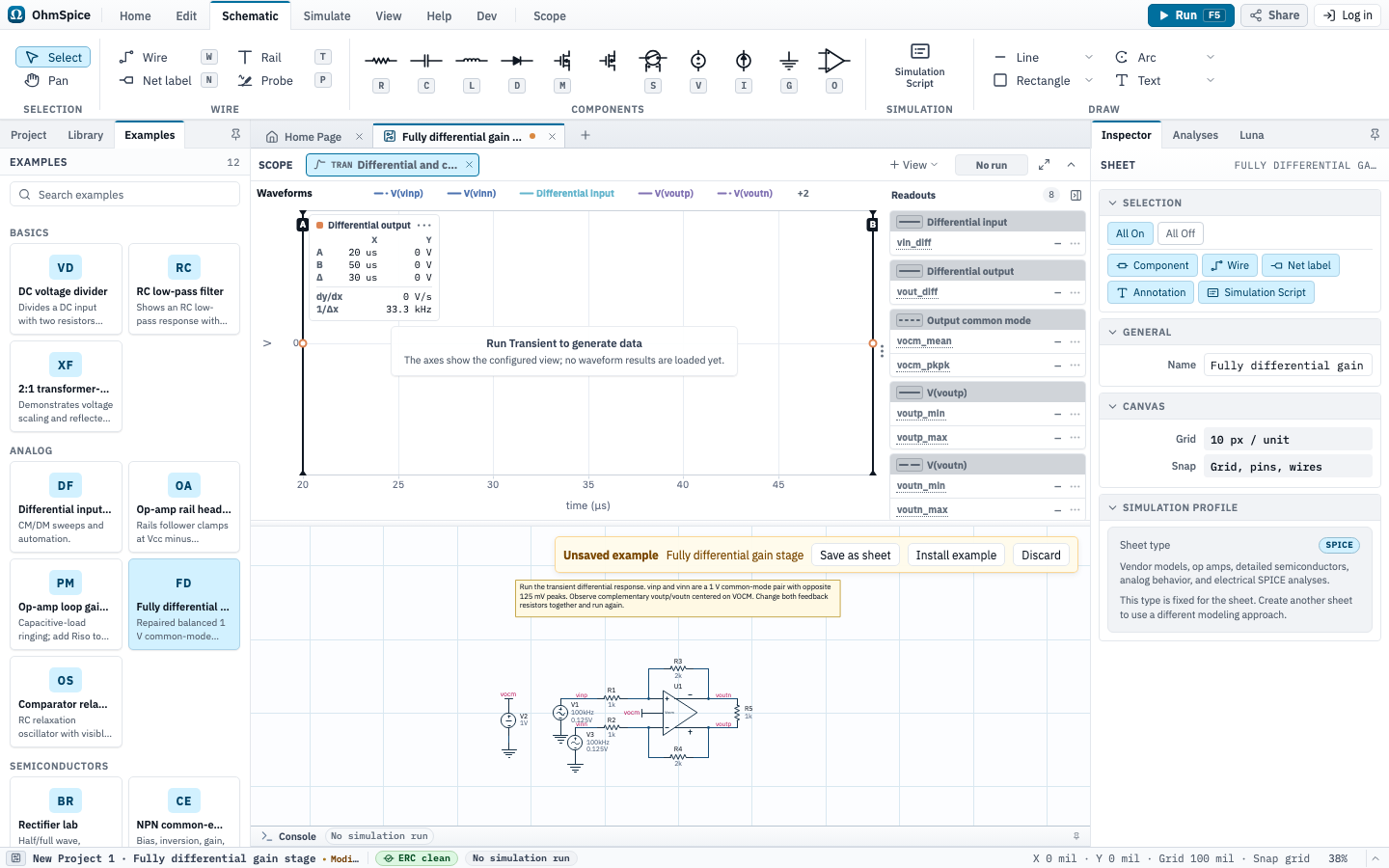Toggle the Net label selection filter
Screen dimensions: 1389x868
click(1300, 265)
